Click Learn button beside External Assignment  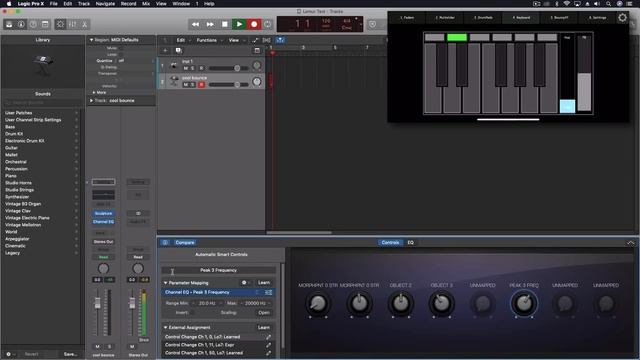pos(264,327)
